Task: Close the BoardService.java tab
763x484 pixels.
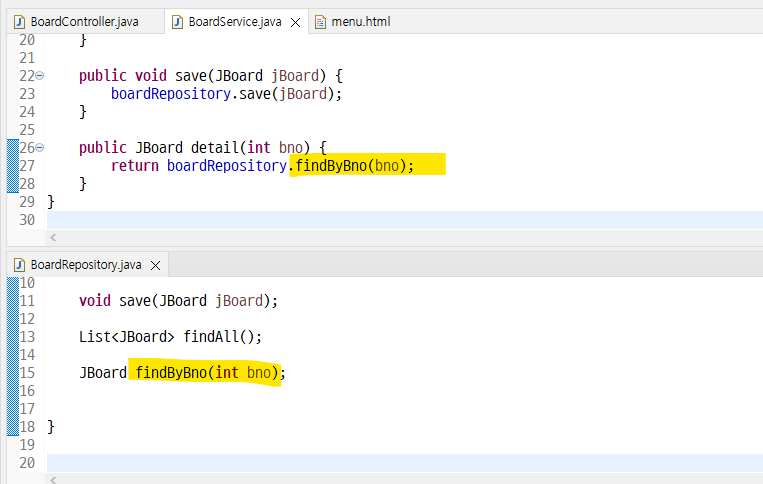Action: coord(295,22)
